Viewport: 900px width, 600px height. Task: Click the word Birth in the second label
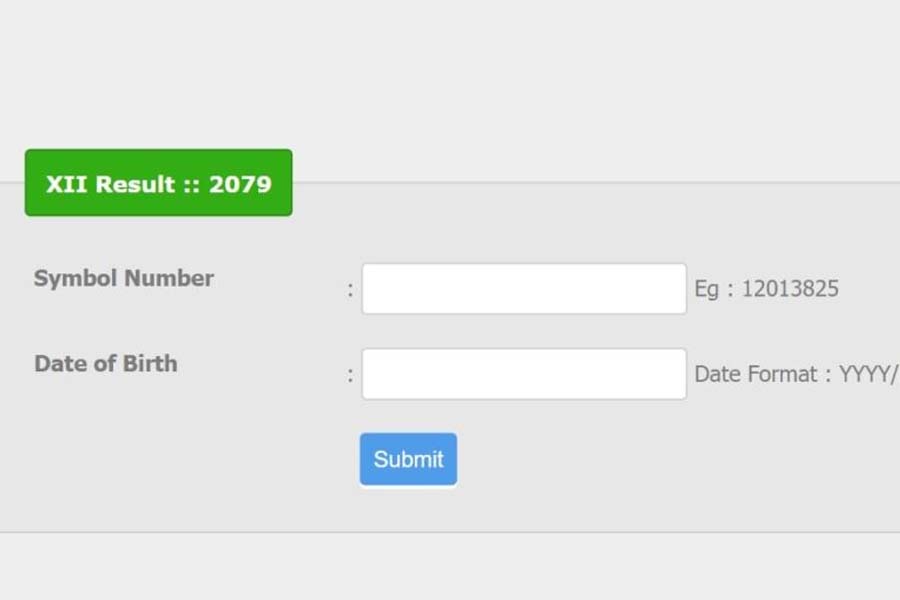coord(151,363)
